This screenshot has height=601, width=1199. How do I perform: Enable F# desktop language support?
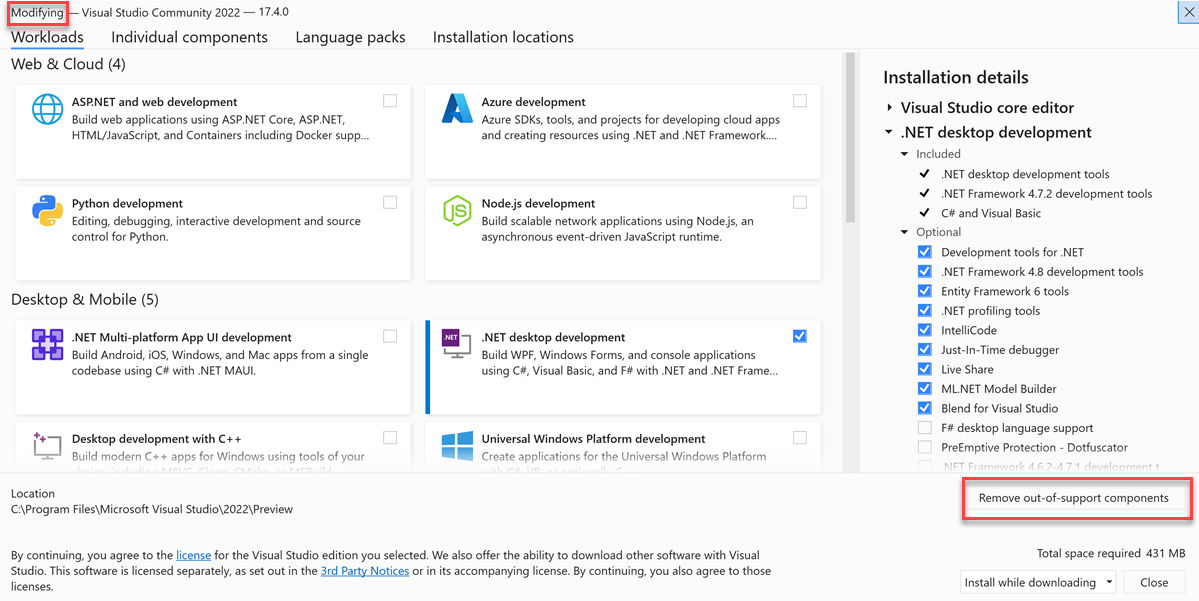(924, 428)
